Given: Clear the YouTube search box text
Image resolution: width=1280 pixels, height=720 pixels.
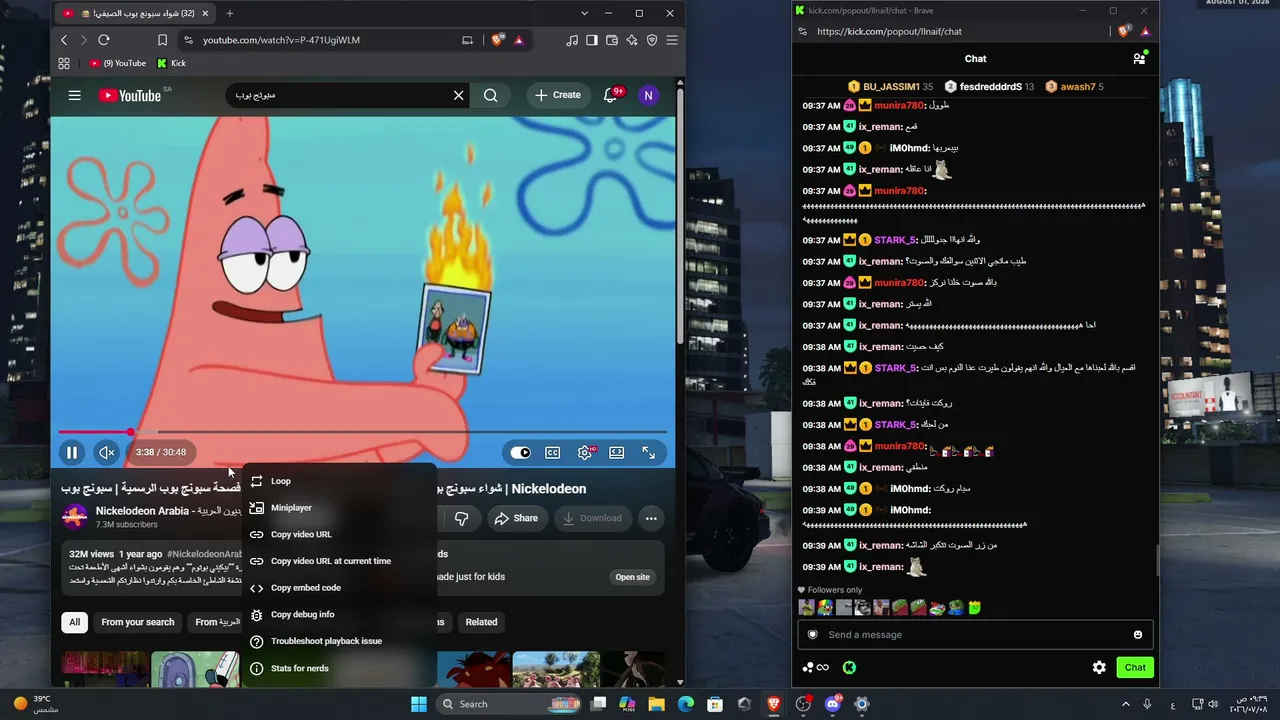Looking at the screenshot, I should point(458,95).
